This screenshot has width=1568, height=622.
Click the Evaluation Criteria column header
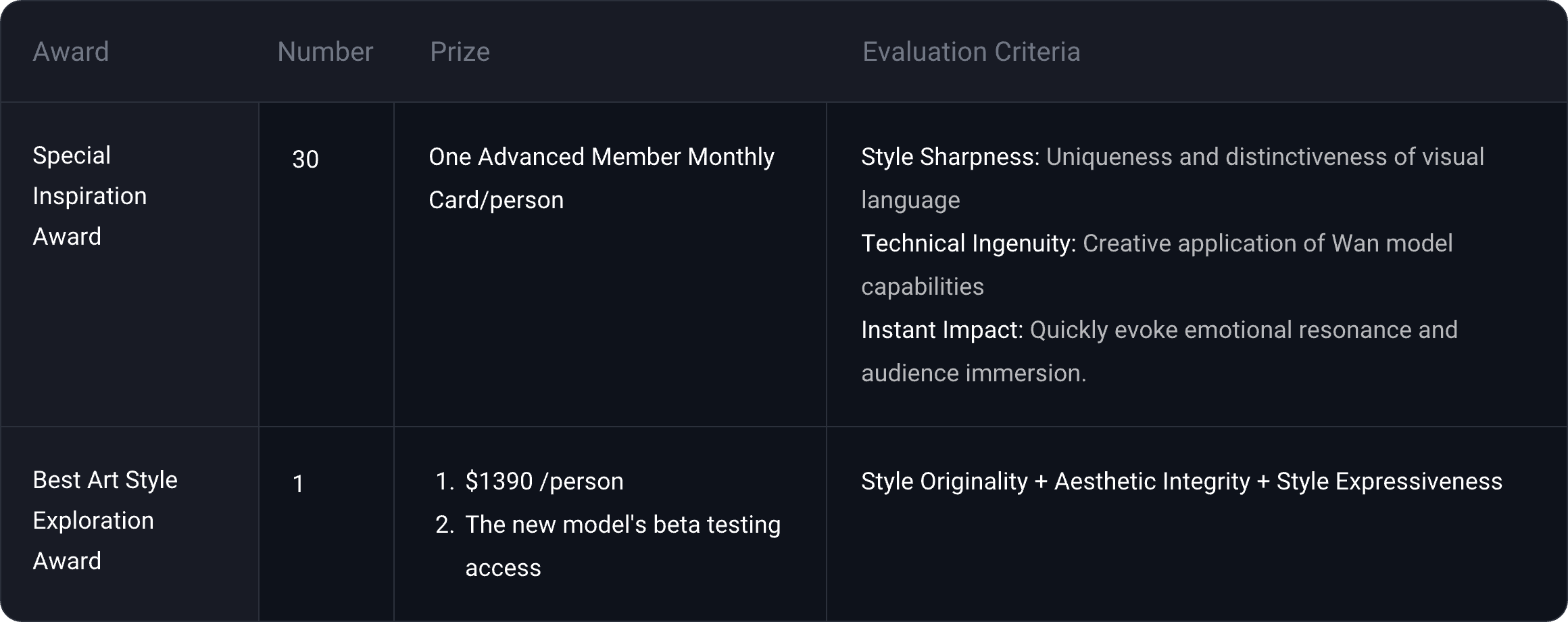pos(971,52)
